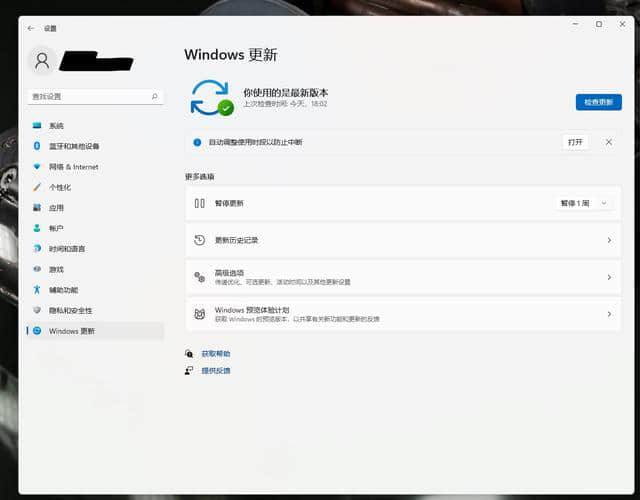Click the 上次检查时间 text

[x=285, y=104]
